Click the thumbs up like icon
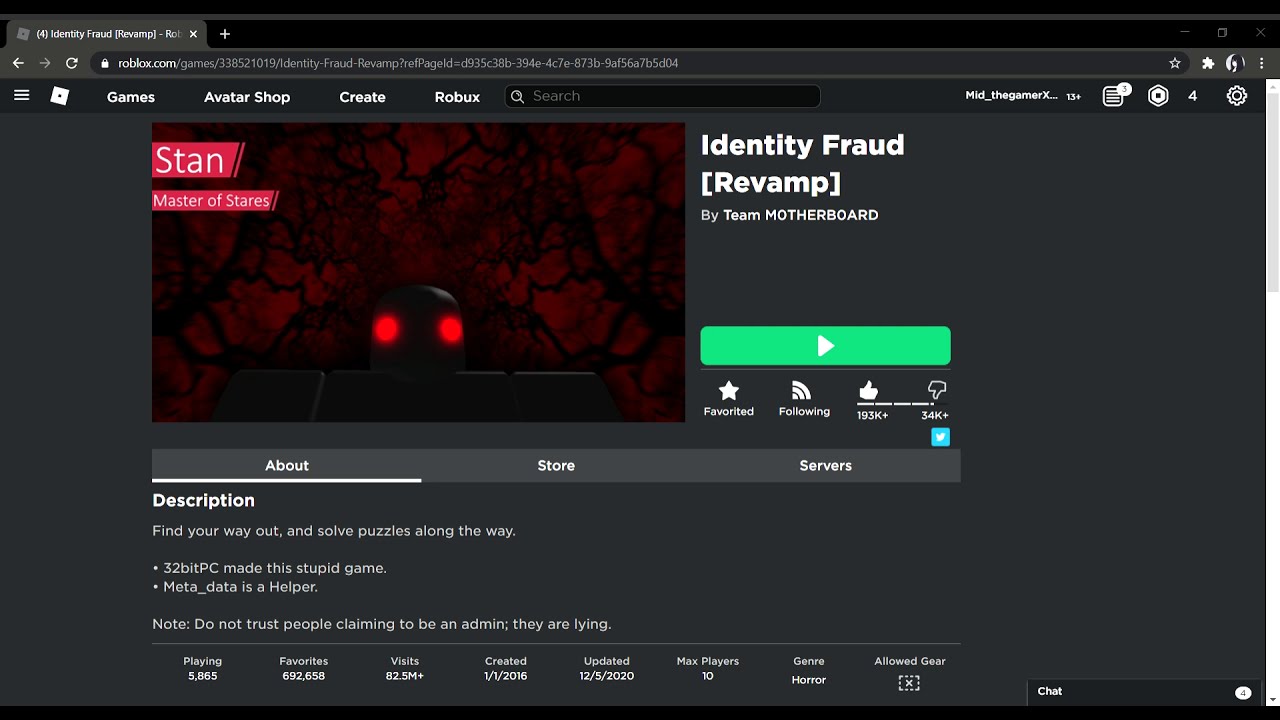 click(x=868, y=390)
